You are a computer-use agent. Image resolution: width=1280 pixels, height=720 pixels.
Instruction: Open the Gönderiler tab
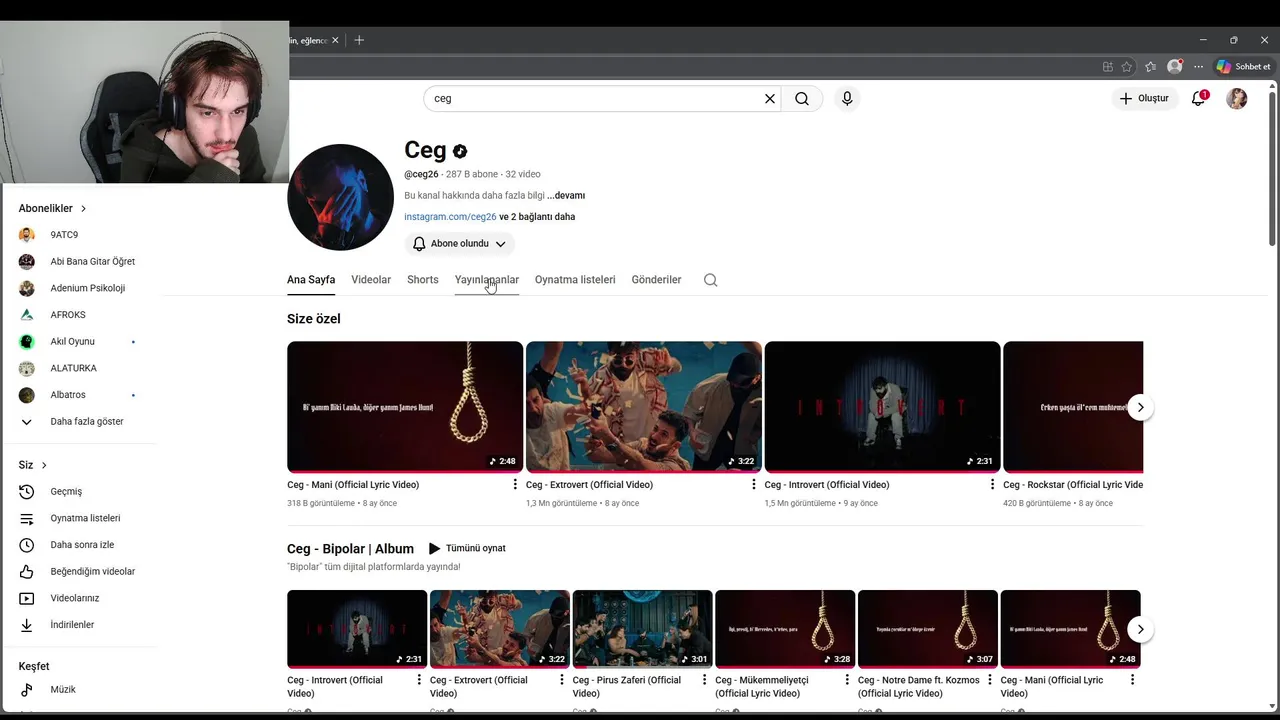click(656, 280)
